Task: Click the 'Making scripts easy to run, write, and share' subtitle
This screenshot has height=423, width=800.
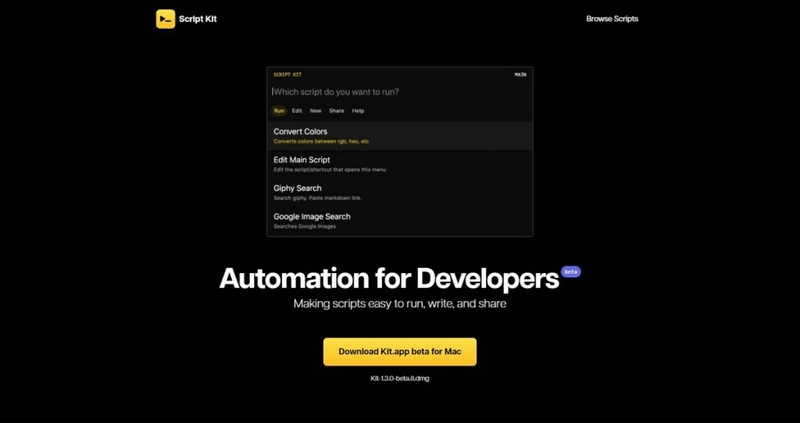Action: point(399,304)
